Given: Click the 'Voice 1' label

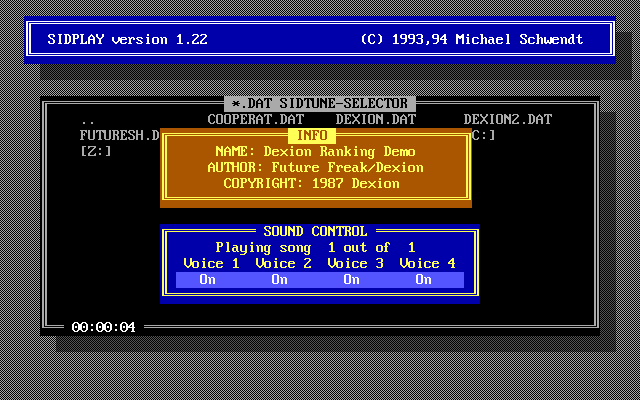Looking at the screenshot, I should click(x=211, y=264).
